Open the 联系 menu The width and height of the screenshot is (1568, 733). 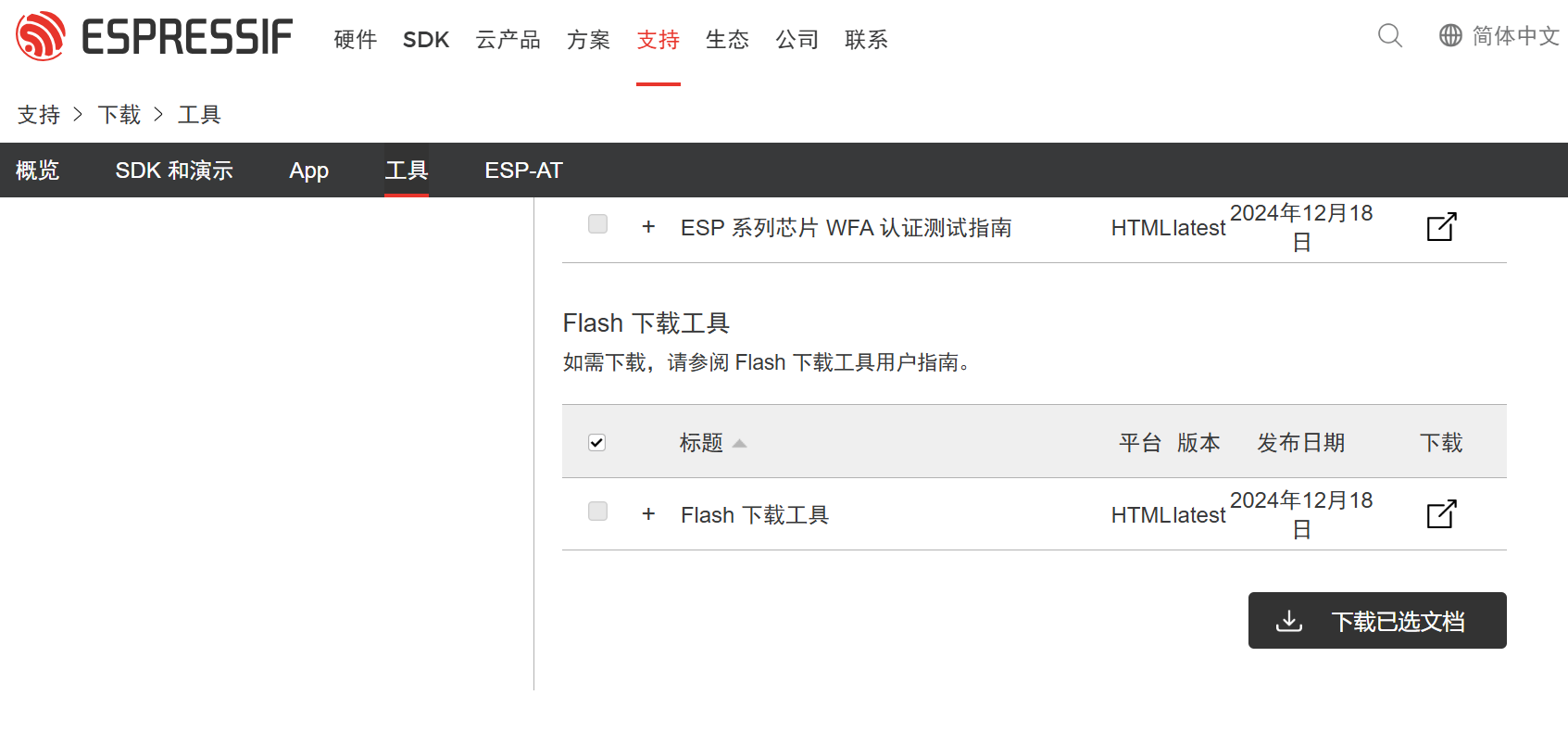(x=866, y=40)
